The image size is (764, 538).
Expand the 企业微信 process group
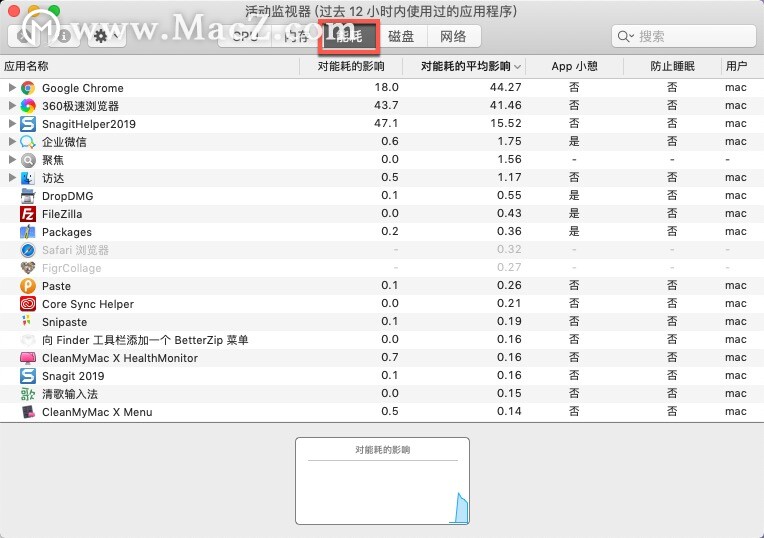12,141
